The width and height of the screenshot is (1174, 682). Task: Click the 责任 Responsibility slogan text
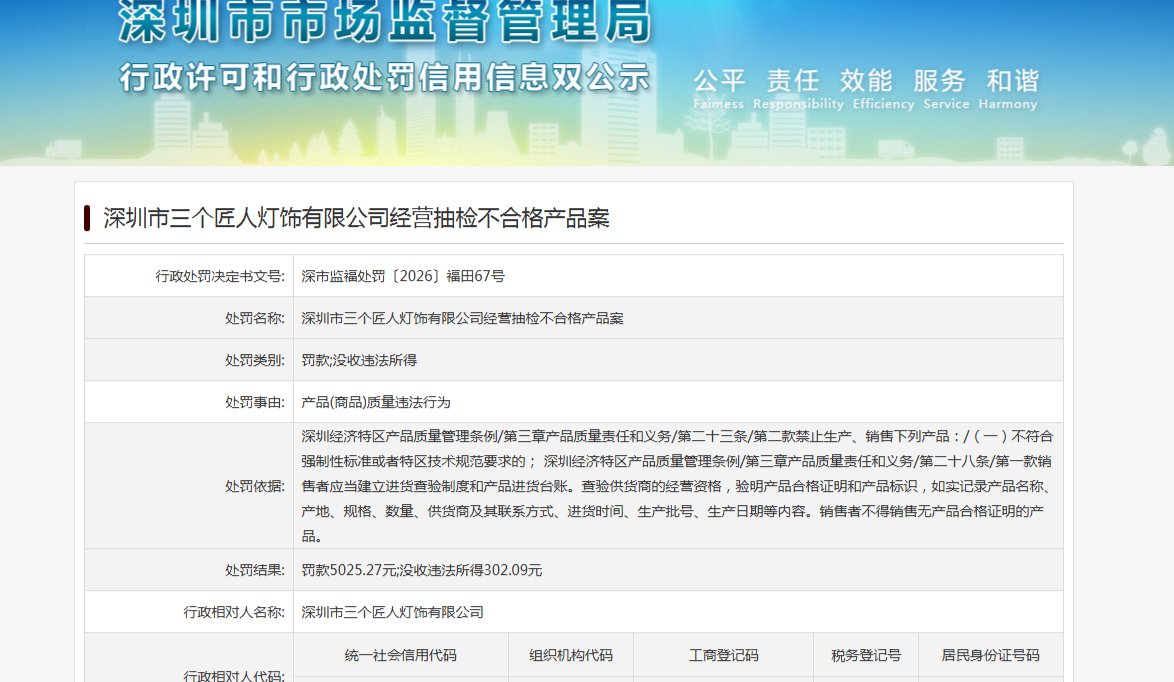pos(798,88)
